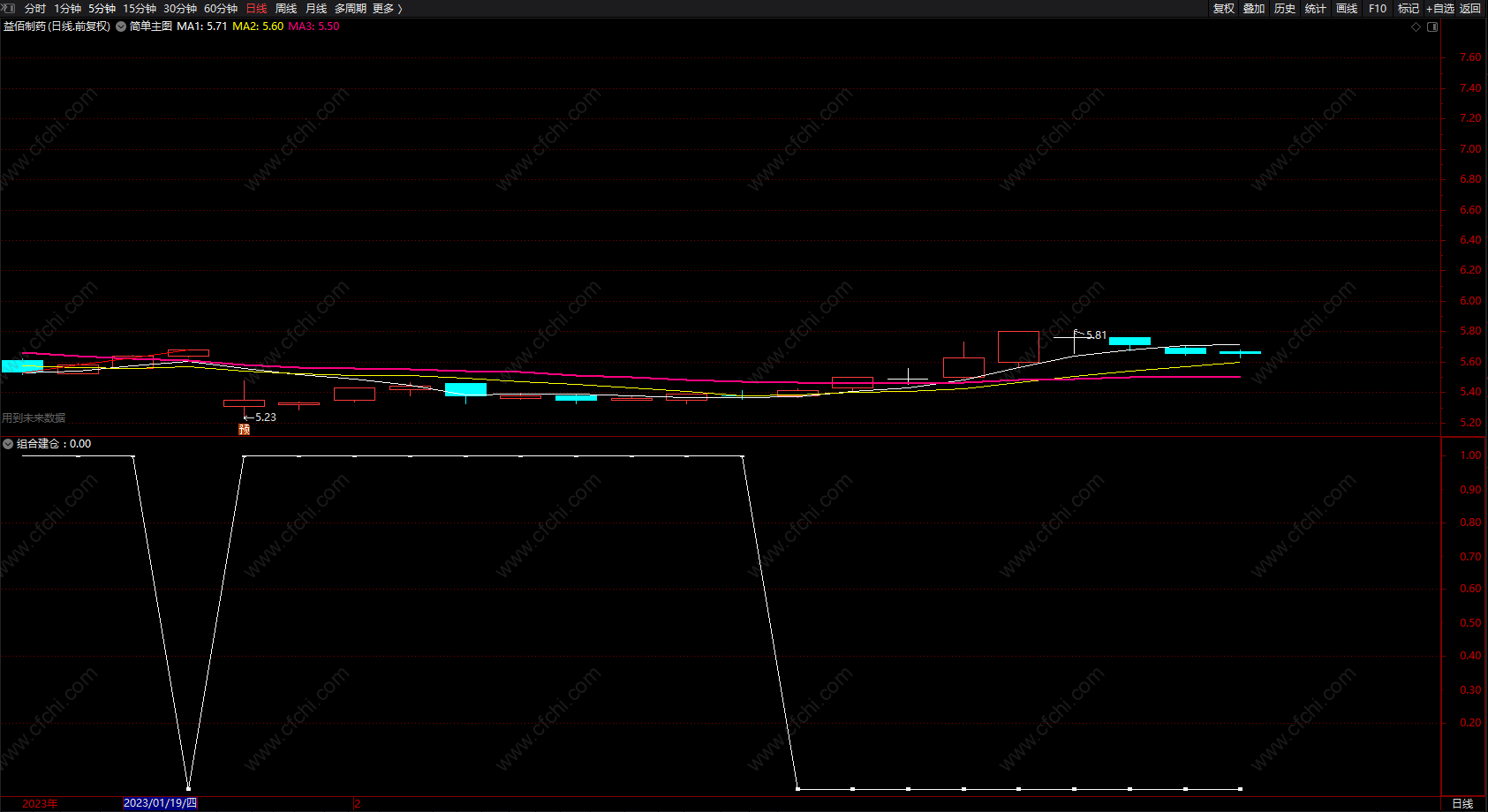Switch to the 周线 weekly chart tab
This screenshot has height=812, width=1488.
[x=286, y=9]
